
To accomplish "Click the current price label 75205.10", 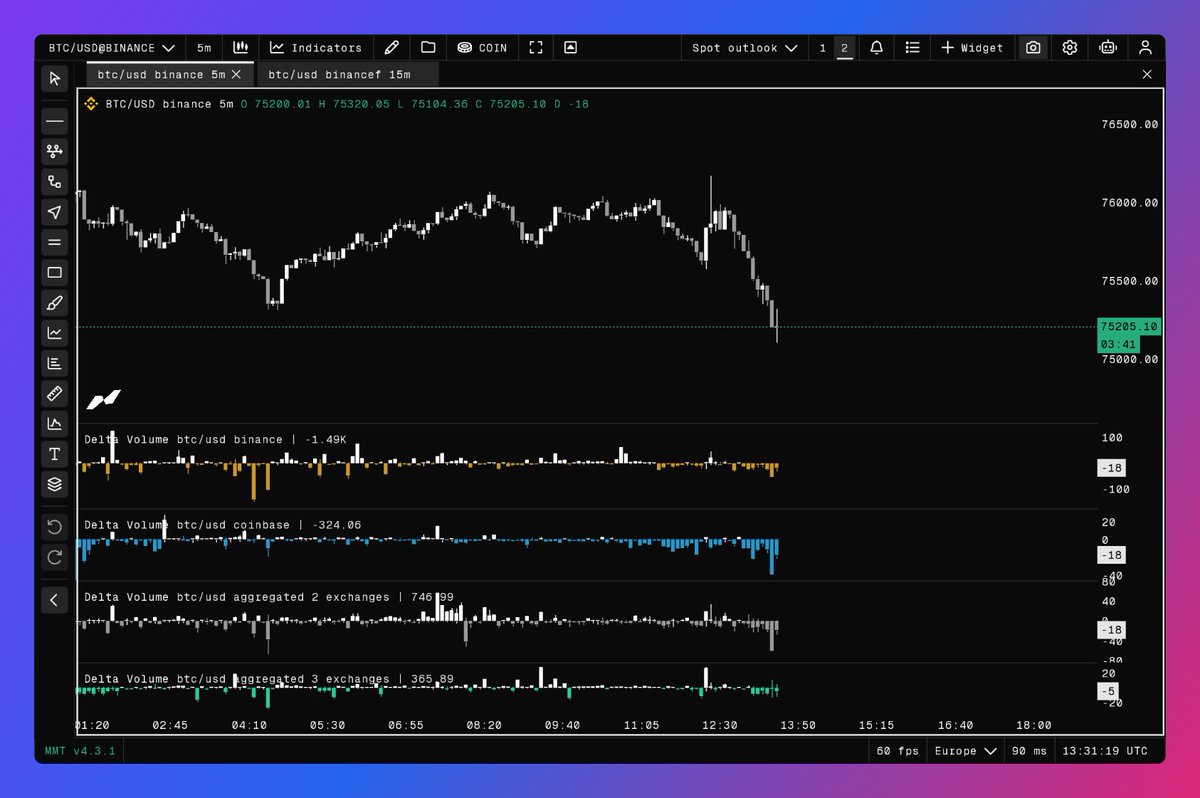I will (1128, 326).
